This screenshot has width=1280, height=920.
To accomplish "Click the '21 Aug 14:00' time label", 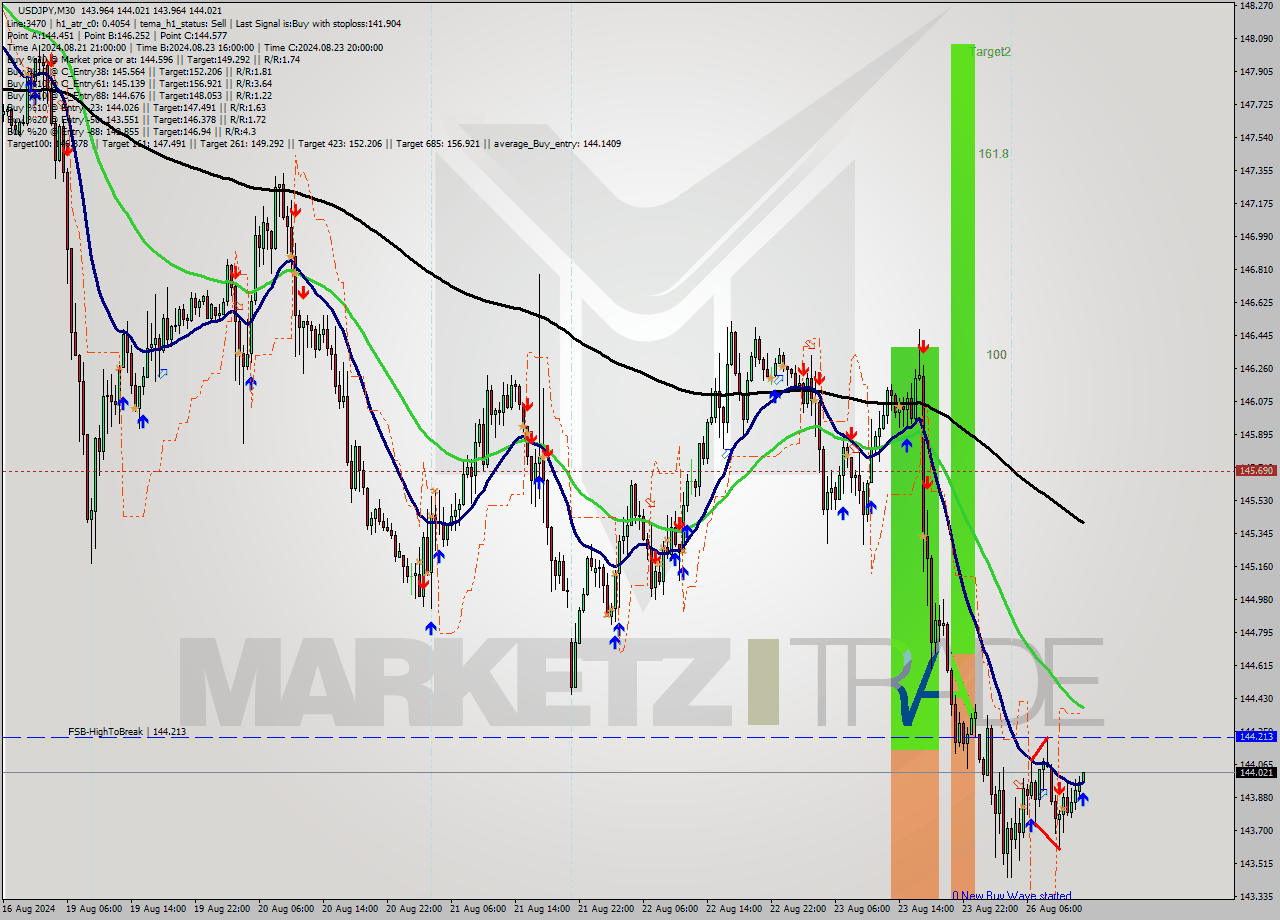I will [542, 910].
